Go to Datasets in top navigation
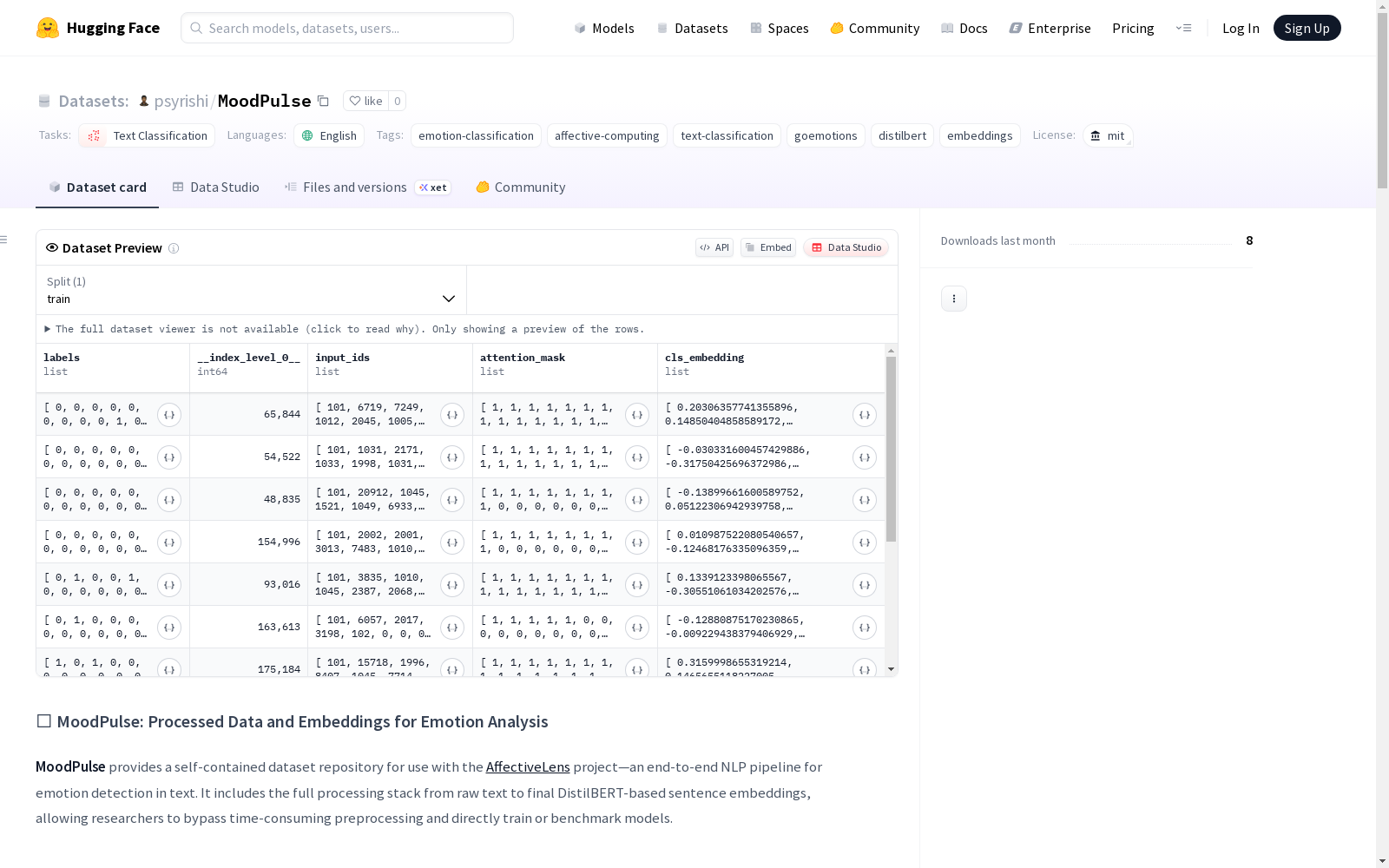This screenshot has height=868, width=1389. click(692, 28)
